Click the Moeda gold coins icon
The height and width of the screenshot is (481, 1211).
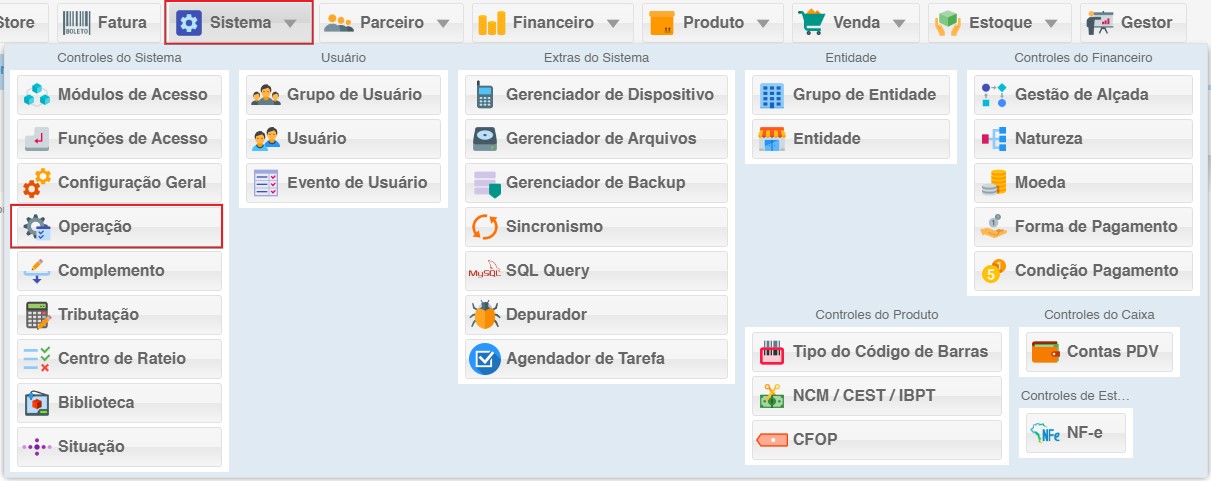[994, 183]
